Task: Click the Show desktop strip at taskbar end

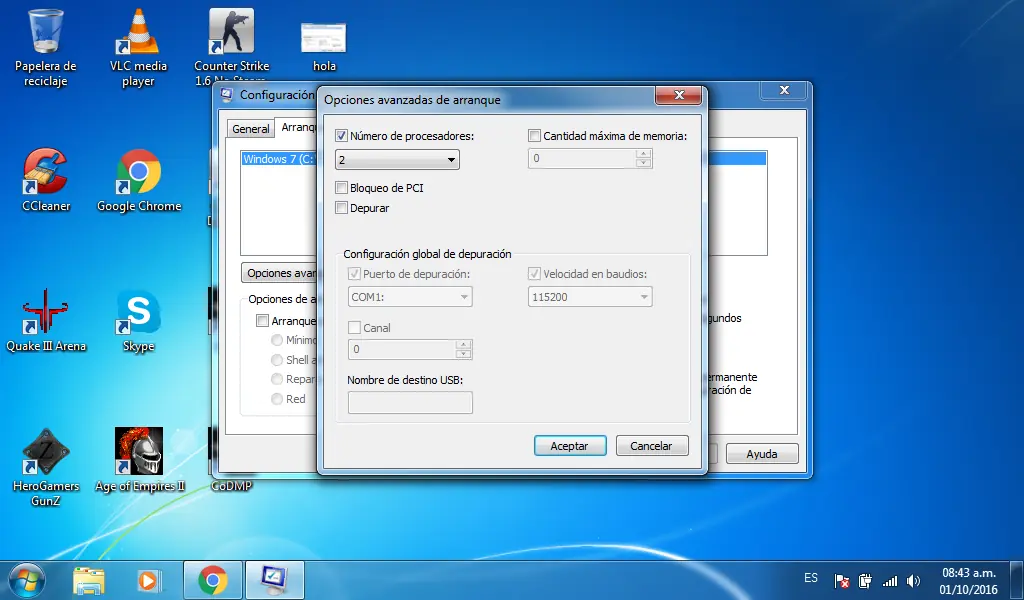Action: [1018, 580]
